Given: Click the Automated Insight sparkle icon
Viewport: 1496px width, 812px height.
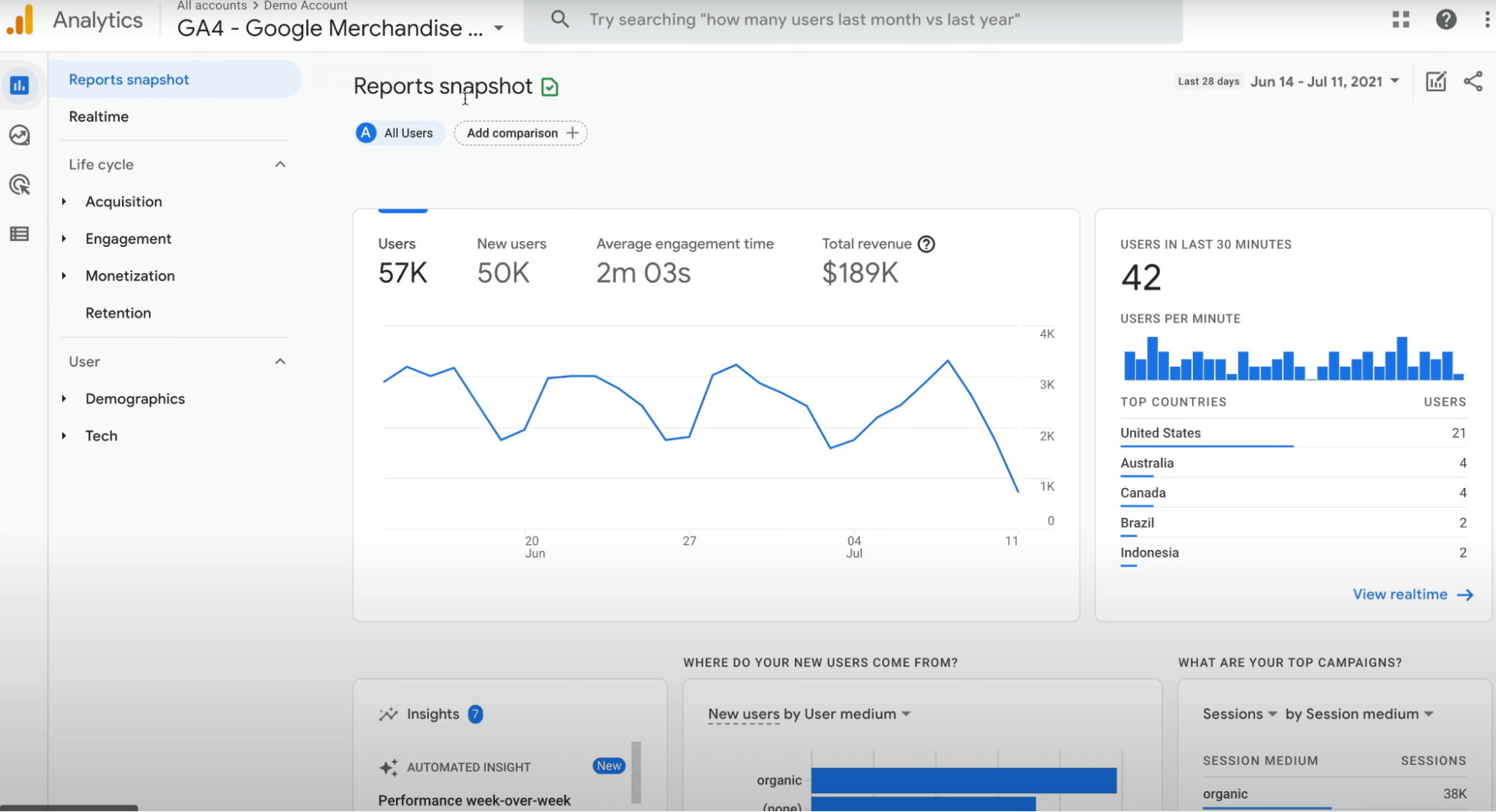Looking at the screenshot, I should pyautogui.click(x=388, y=767).
